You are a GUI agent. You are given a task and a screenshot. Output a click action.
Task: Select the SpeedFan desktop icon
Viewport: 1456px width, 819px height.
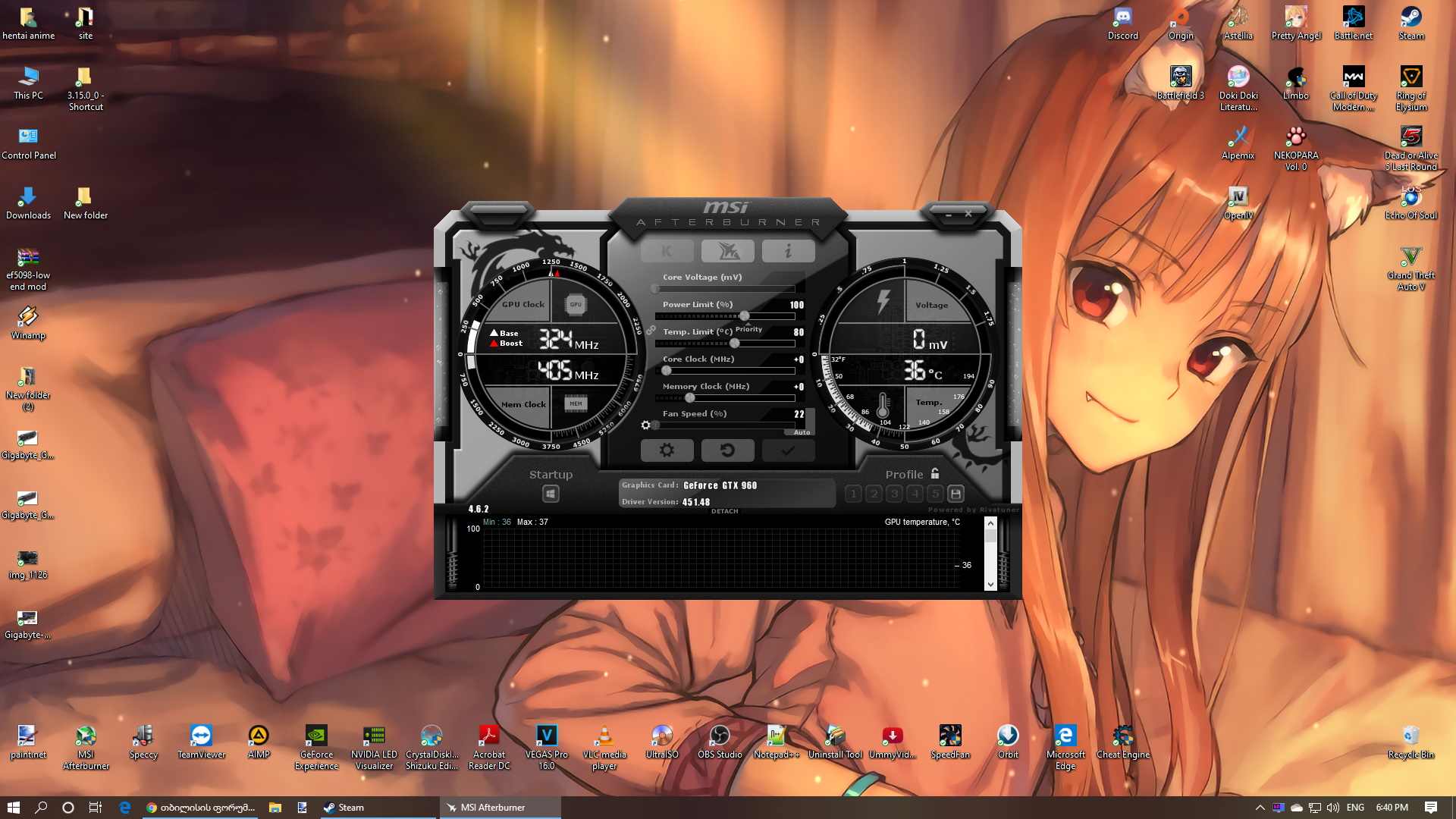[950, 742]
